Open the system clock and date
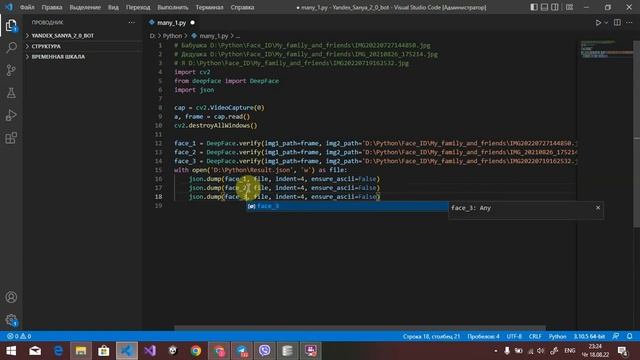Viewport: 640px width, 360px height. click(596, 351)
